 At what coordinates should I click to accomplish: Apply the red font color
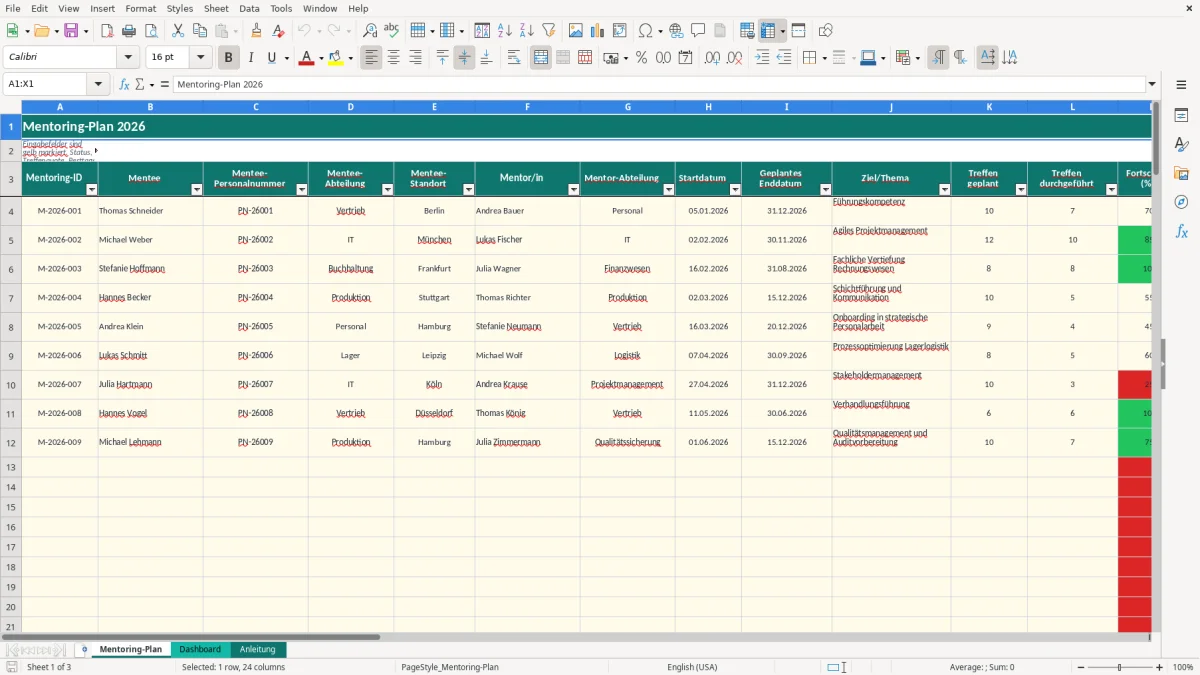[306, 58]
